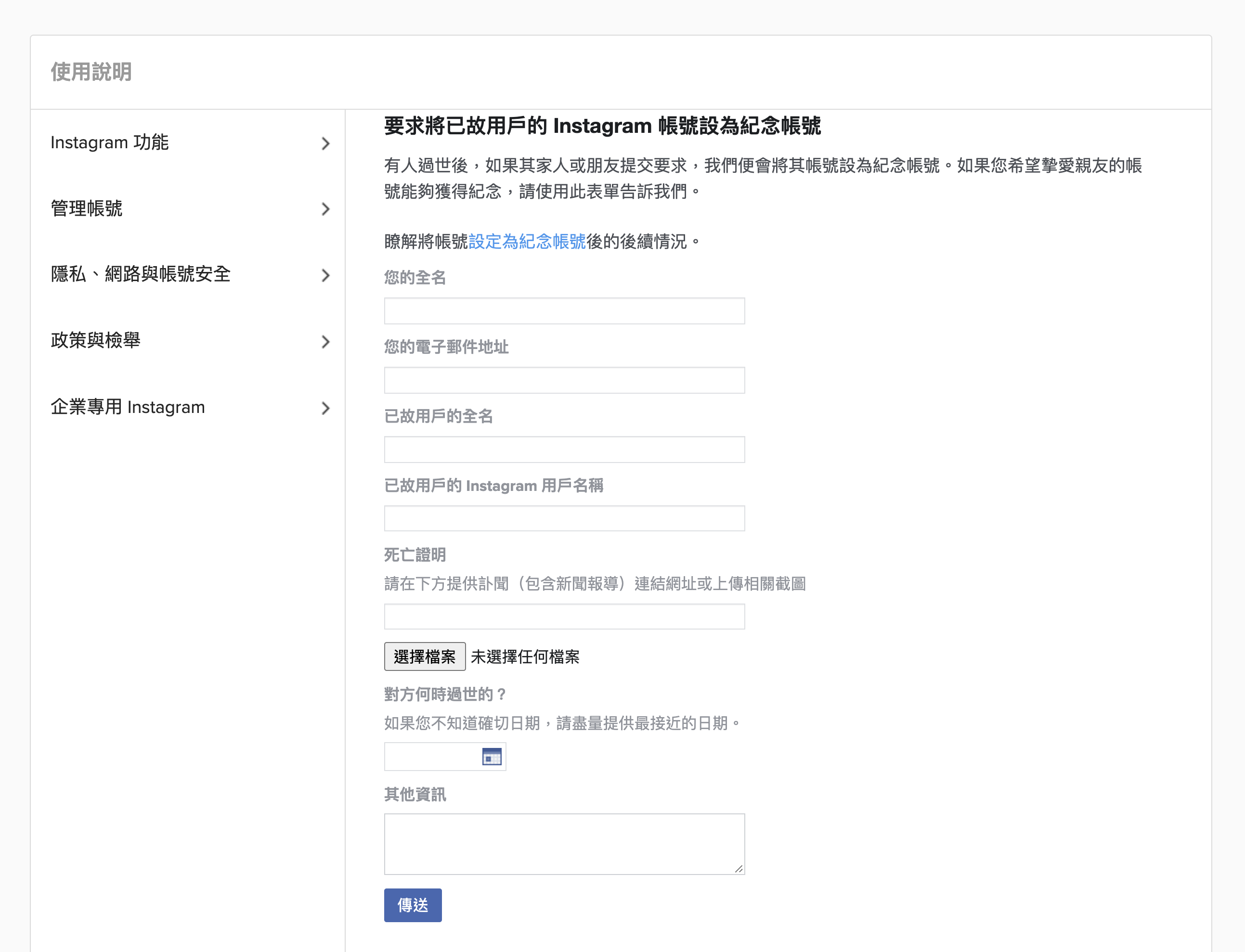Click the 死亡證明 link URL field
This screenshot has width=1245, height=952.
pyautogui.click(x=564, y=617)
